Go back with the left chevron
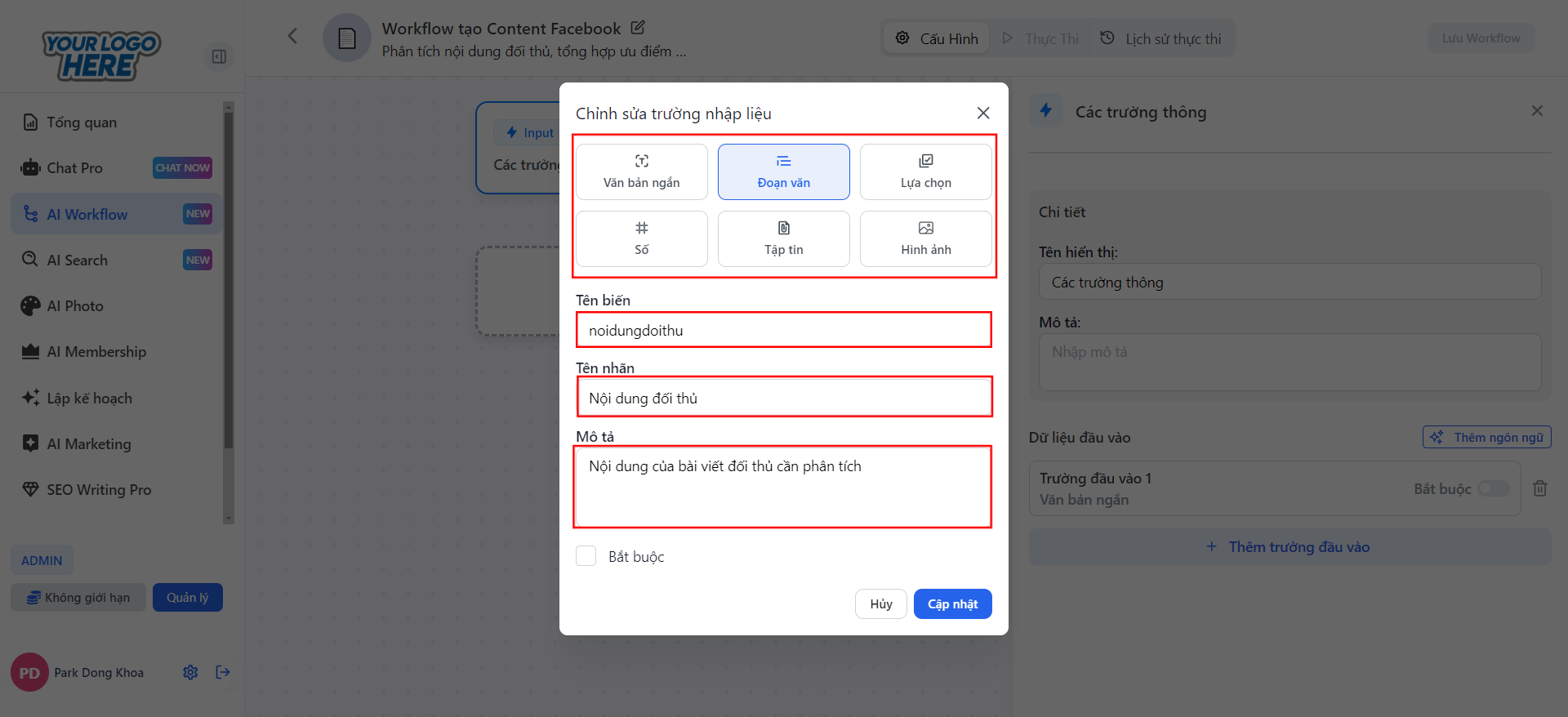Image resolution: width=1568 pixels, height=717 pixels. pos(292,36)
